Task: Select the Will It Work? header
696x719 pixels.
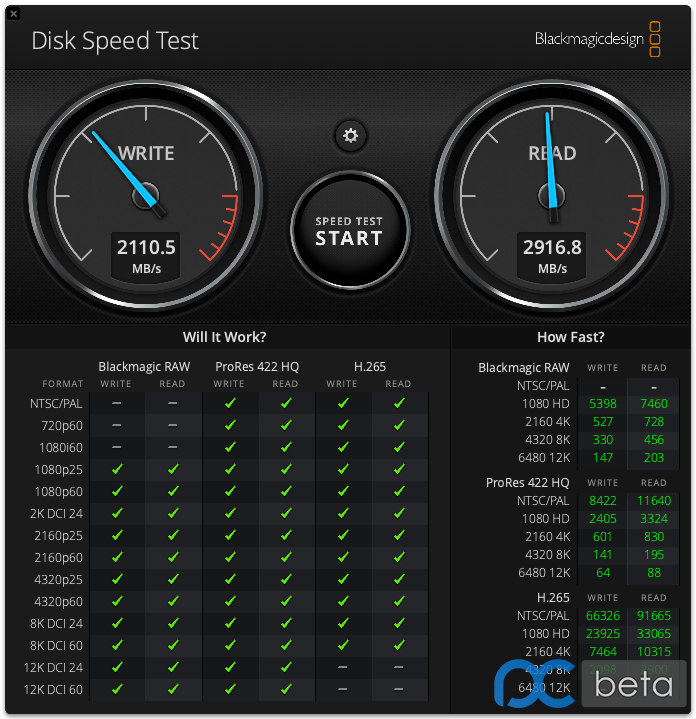Action: pos(224,337)
